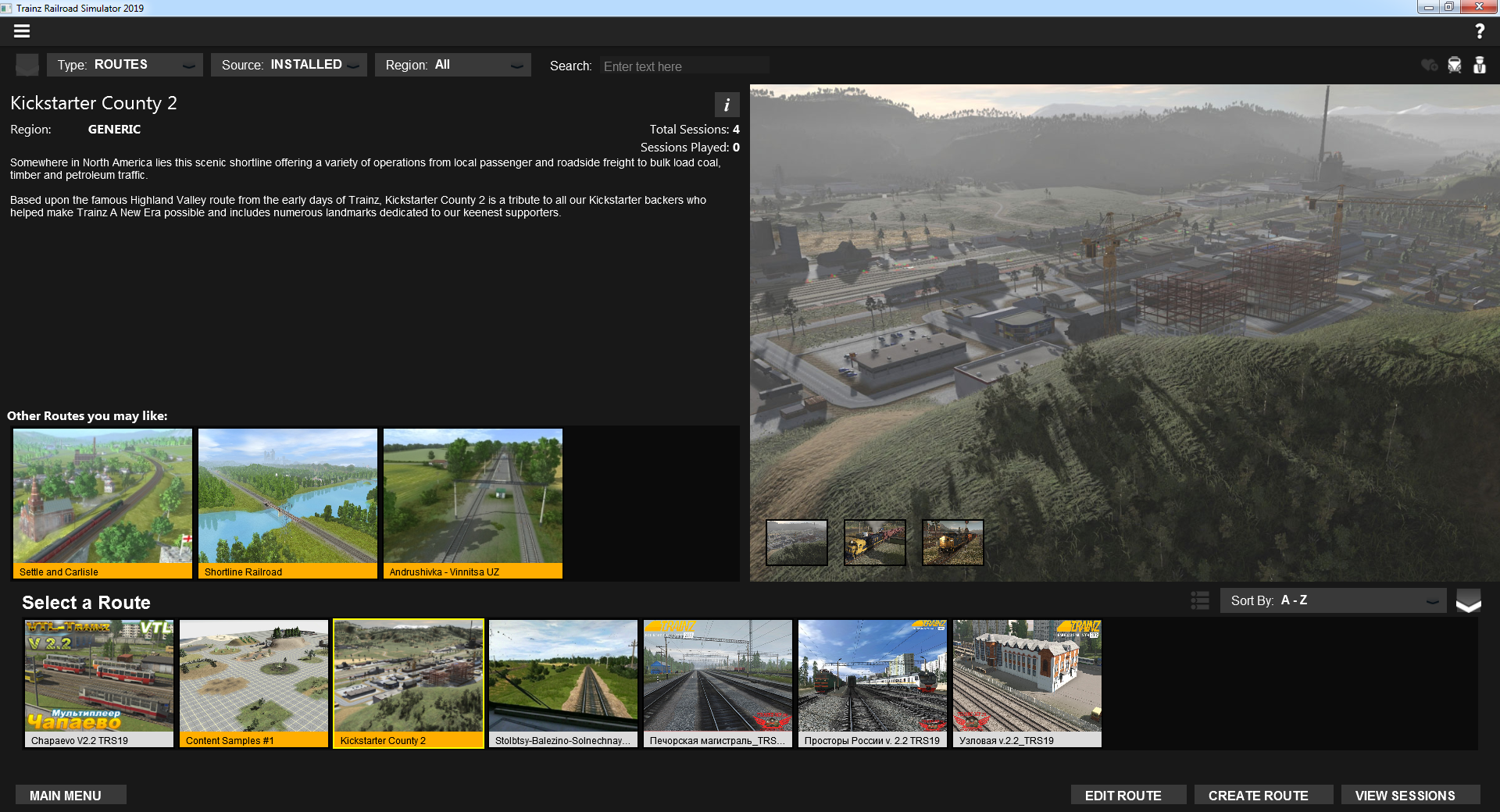Click the driver/conductor icon
1500x812 pixels.
[1479, 65]
